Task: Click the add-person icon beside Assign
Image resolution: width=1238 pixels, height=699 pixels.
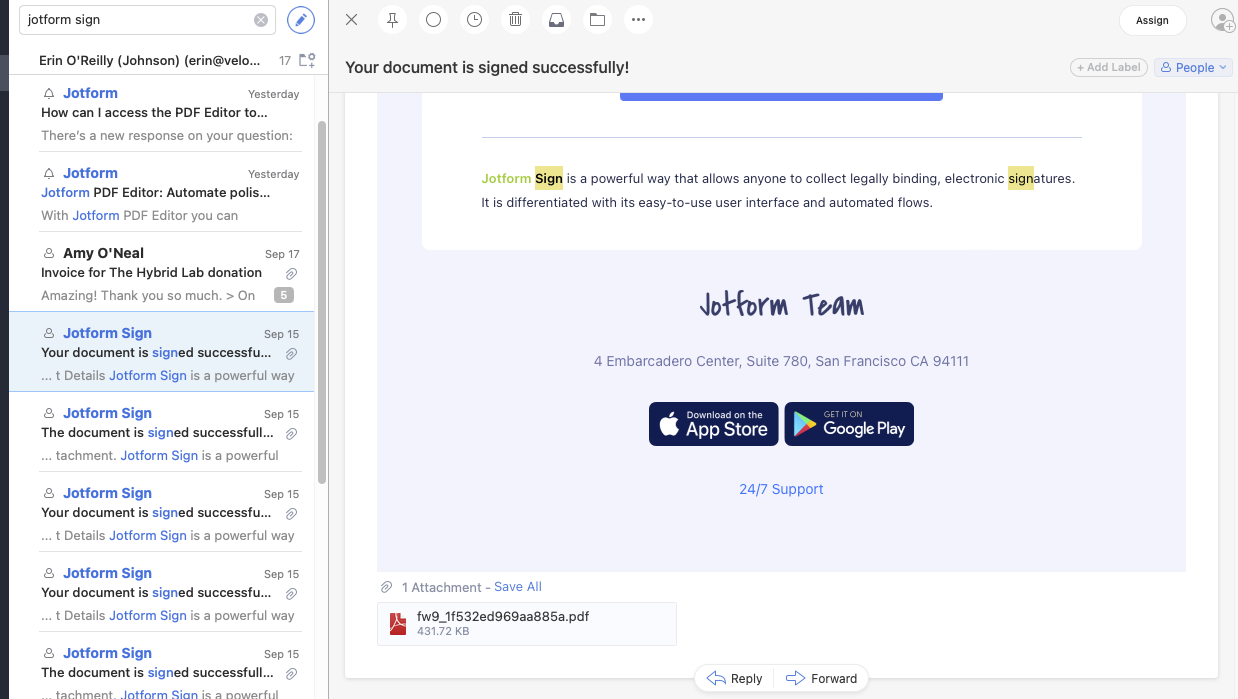Action: (1222, 20)
